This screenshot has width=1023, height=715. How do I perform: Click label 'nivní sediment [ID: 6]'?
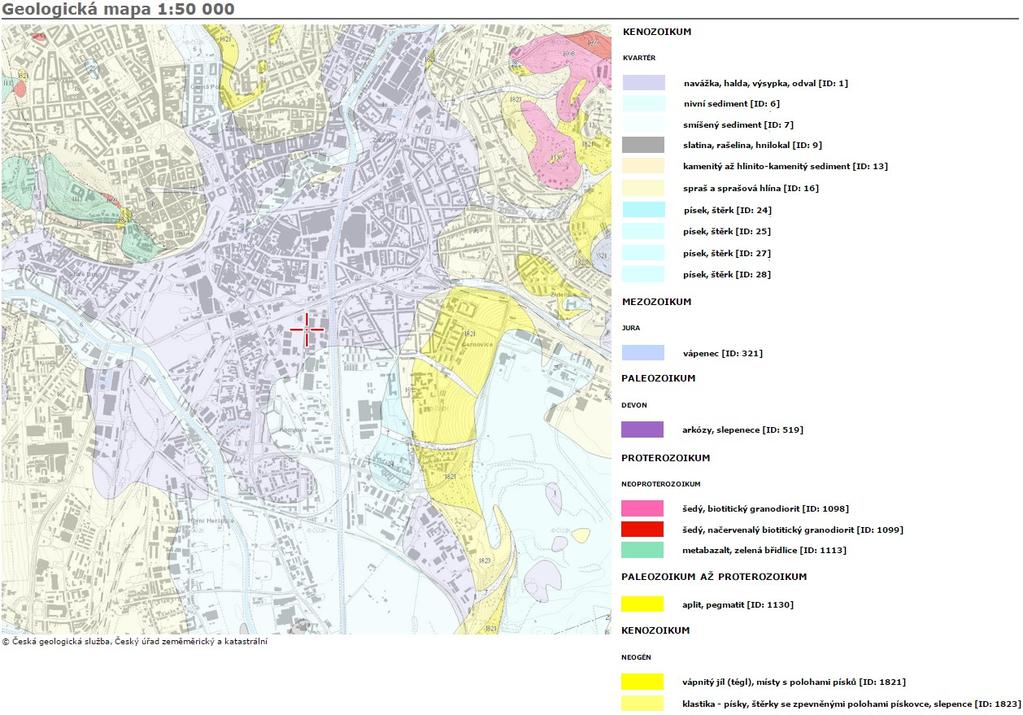[x=731, y=104]
